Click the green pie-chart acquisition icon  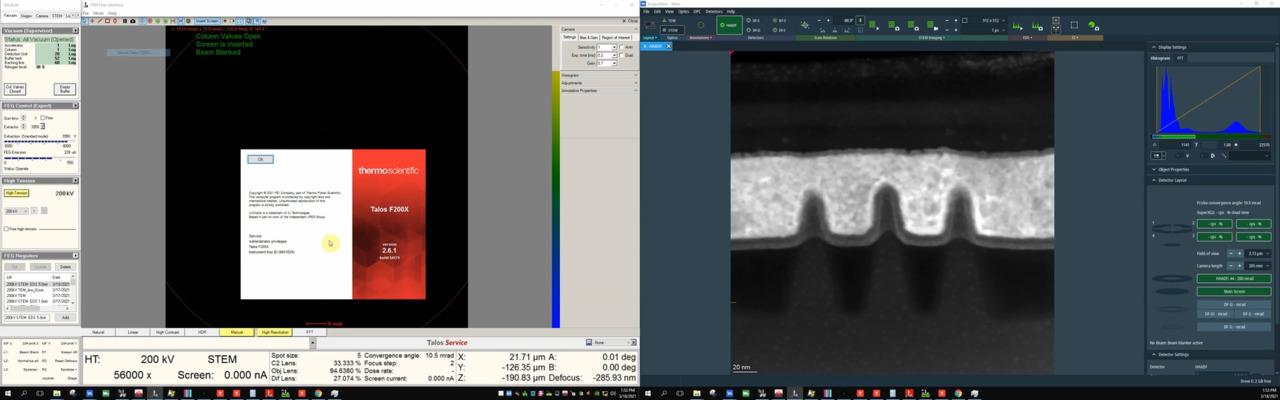pos(1093,26)
